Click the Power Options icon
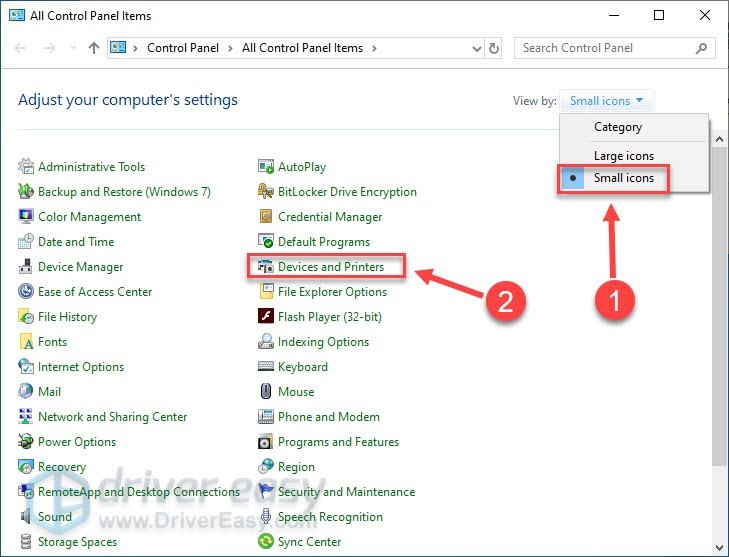 tap(26, 442)
